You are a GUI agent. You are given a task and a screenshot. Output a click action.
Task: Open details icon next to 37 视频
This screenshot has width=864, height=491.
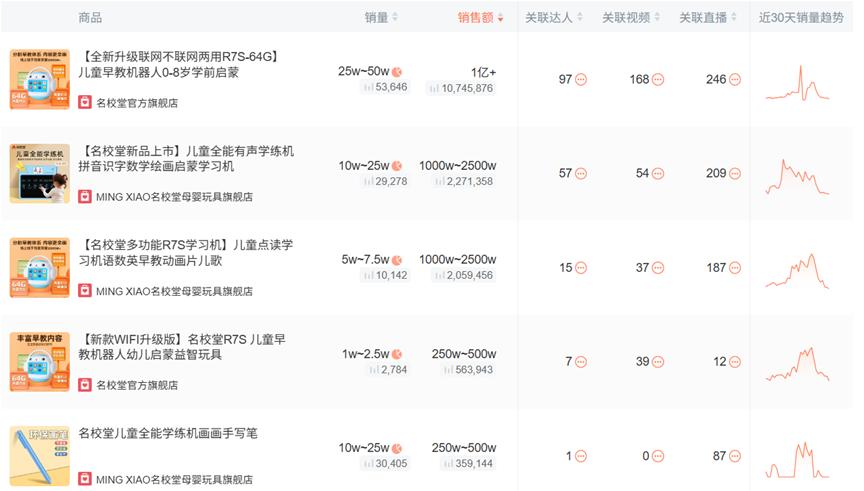tap(658, 268)
